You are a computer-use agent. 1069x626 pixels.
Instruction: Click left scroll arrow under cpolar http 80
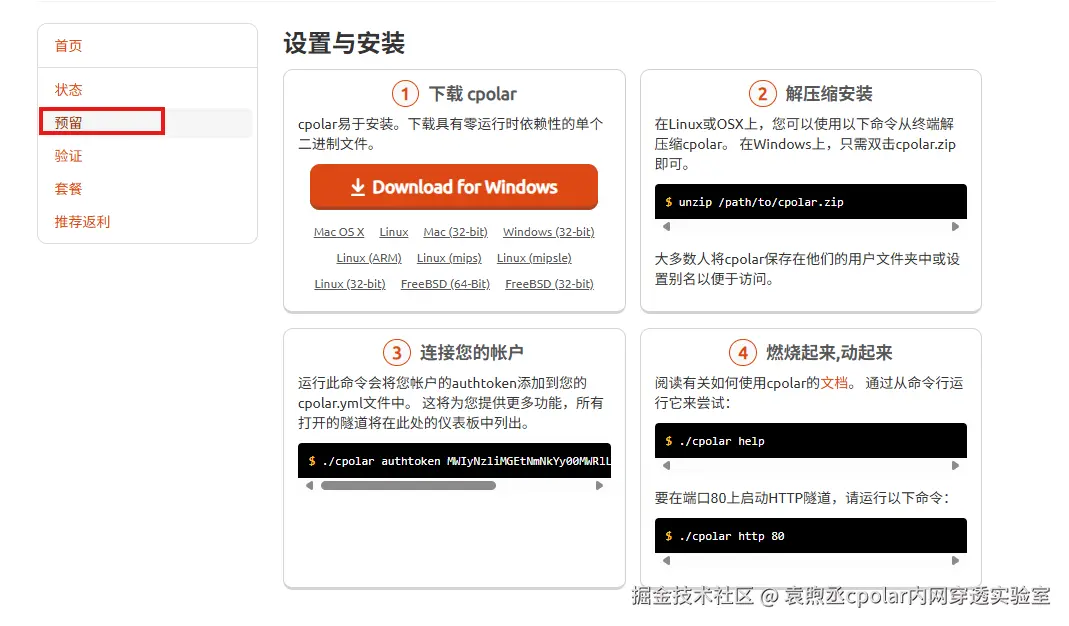coord(666,561)
